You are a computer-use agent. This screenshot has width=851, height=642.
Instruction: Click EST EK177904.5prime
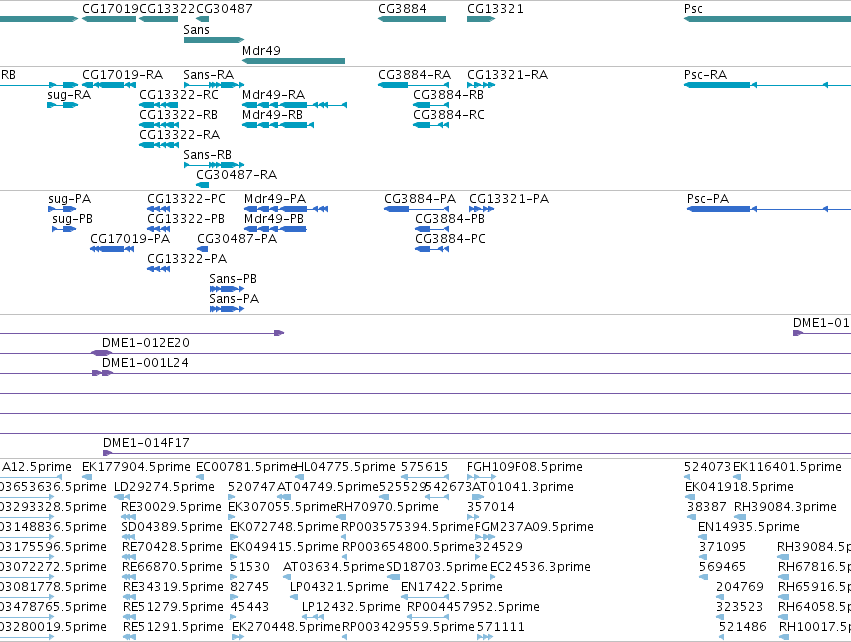point(136,467)
